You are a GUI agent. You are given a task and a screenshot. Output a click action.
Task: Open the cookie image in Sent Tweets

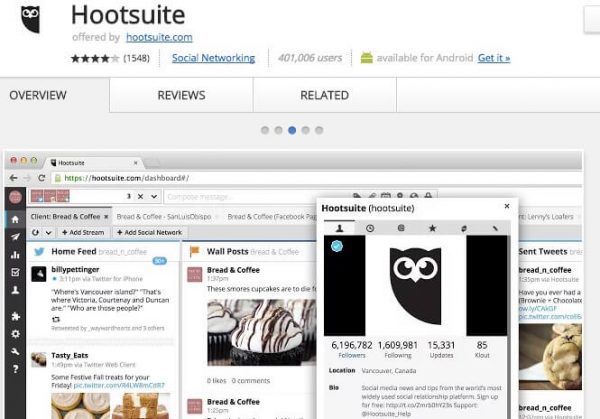pyautogui.click(x=550, y=357)
